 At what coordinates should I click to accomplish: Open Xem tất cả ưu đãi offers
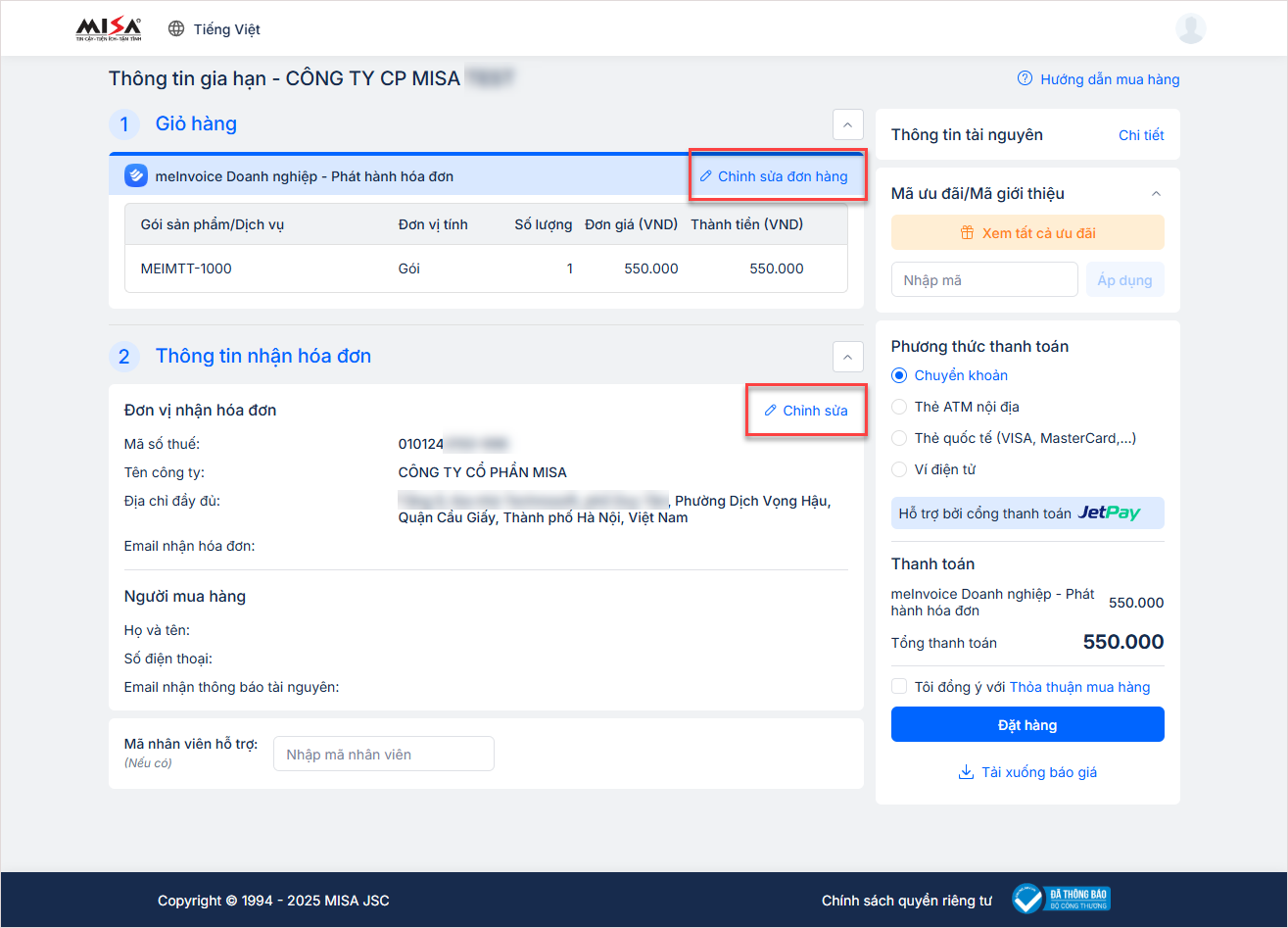click(x=1027, y=233)
